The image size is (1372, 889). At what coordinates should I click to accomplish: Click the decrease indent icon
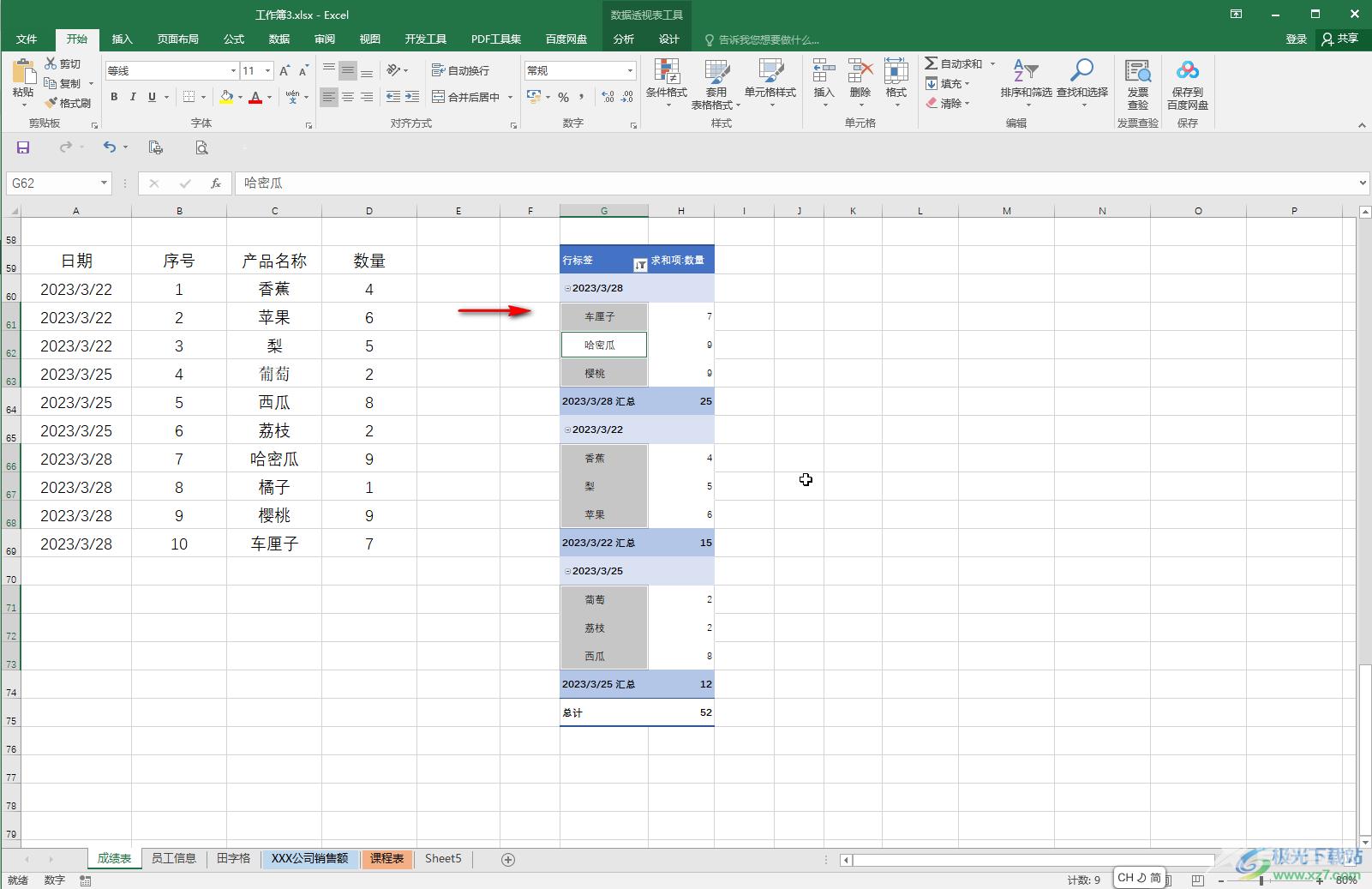pyautogui.click(x=393, y=97)
